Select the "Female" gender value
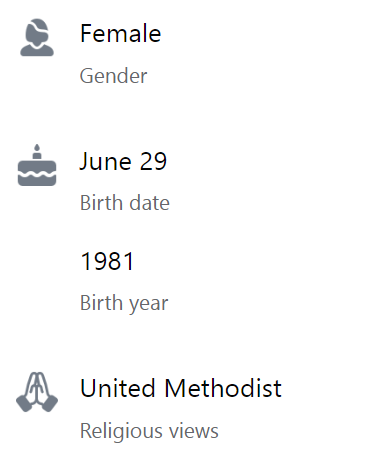The height and width of the screenshot is (475, 372). [x=120, y=33]
